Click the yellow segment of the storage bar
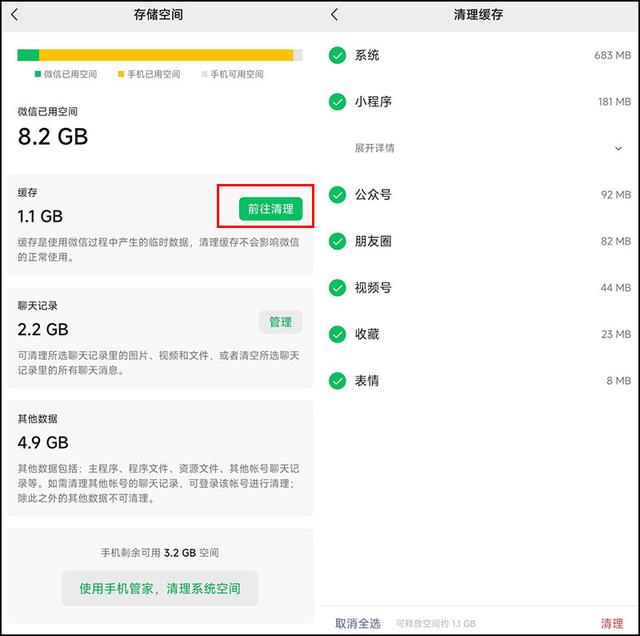 coord(166,55)
